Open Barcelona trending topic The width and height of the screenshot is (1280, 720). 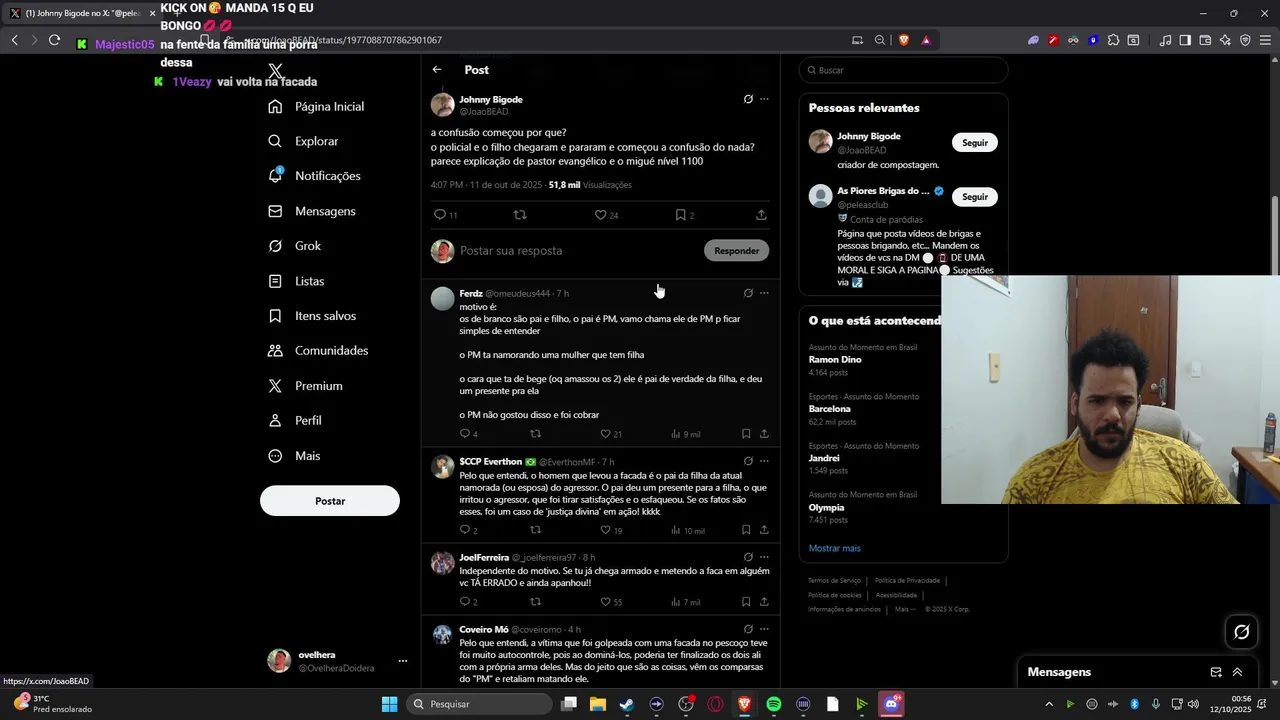point(830,409)
